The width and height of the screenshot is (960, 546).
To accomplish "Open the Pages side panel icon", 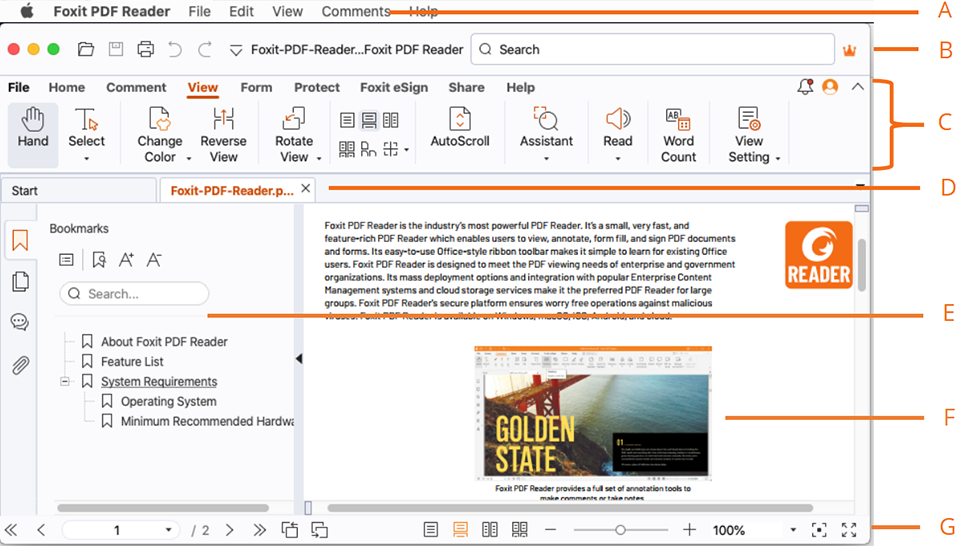I will pos(20,282).
